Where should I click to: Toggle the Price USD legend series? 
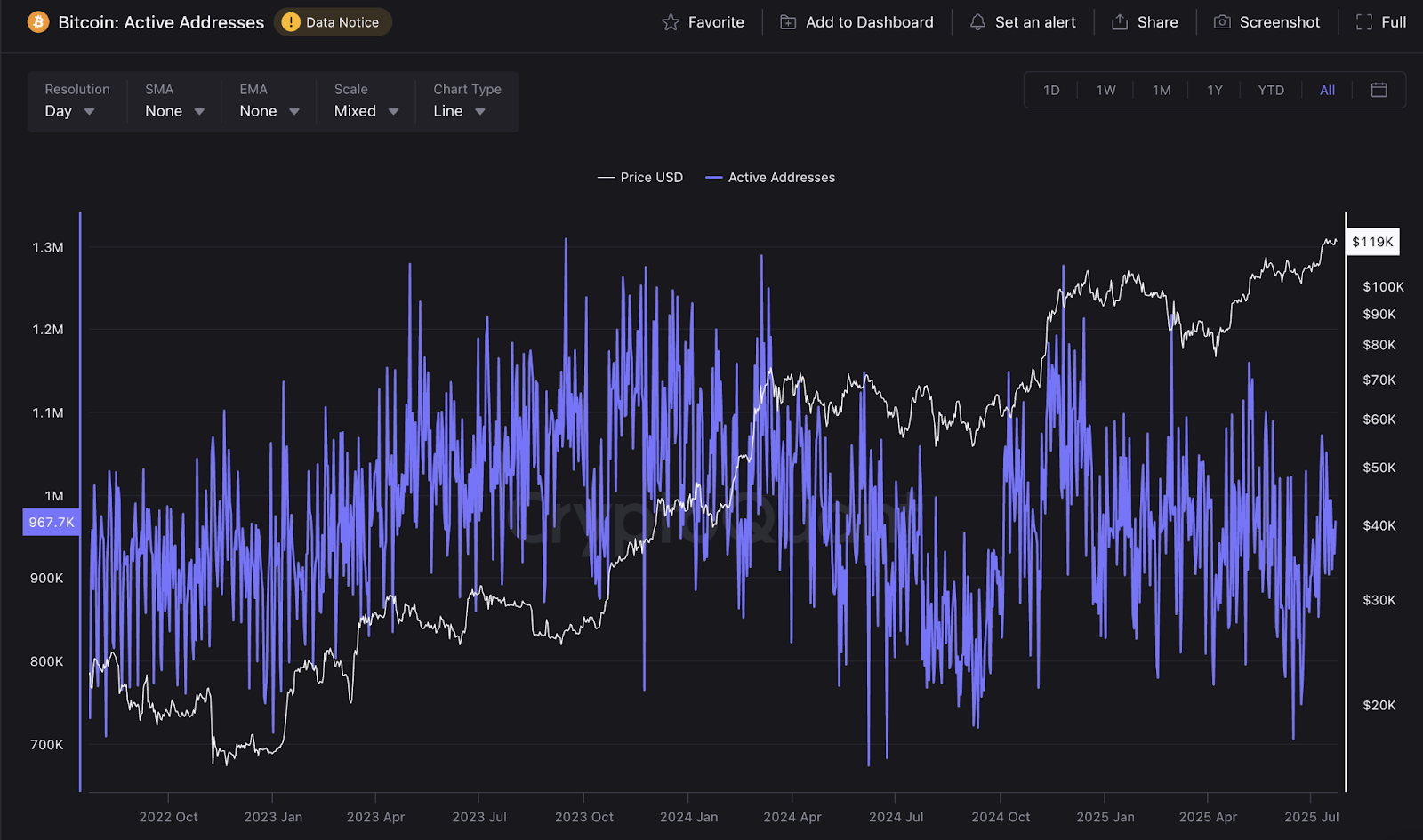640,177
